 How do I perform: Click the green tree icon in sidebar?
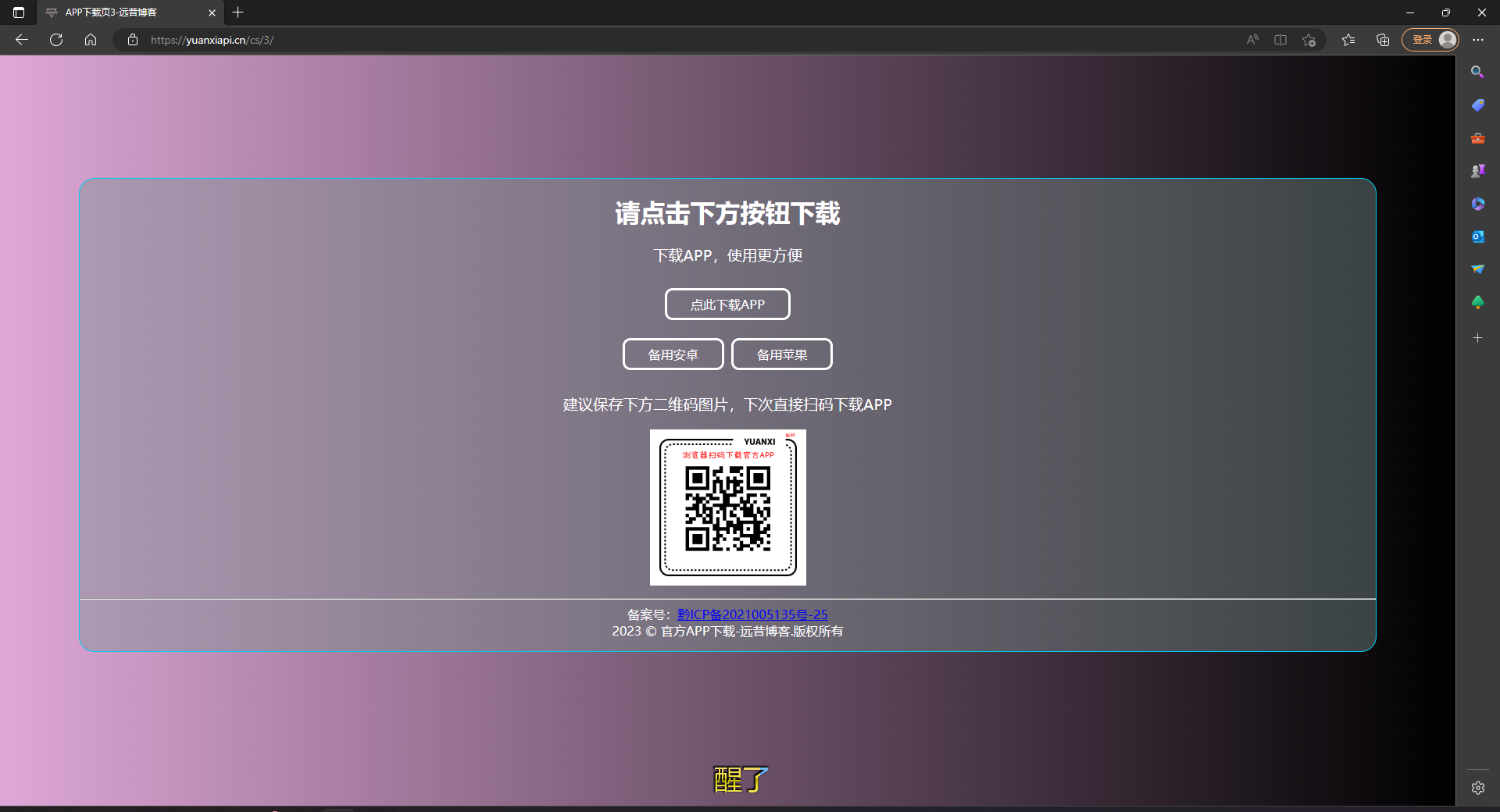[1477, 302]
